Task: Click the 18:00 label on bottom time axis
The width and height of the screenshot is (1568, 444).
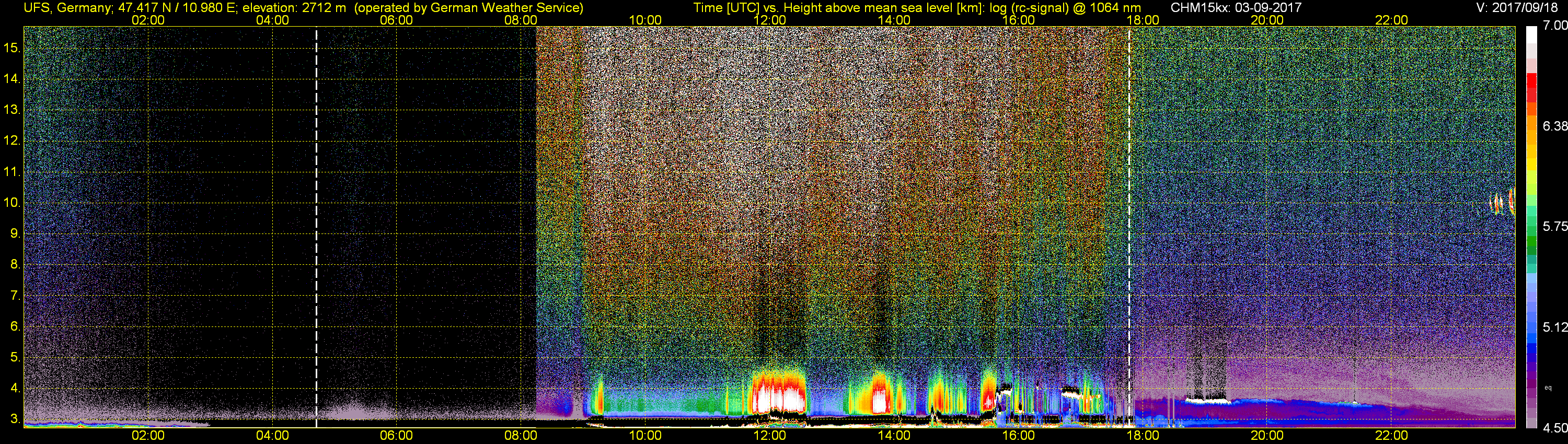Action: 1143,436
